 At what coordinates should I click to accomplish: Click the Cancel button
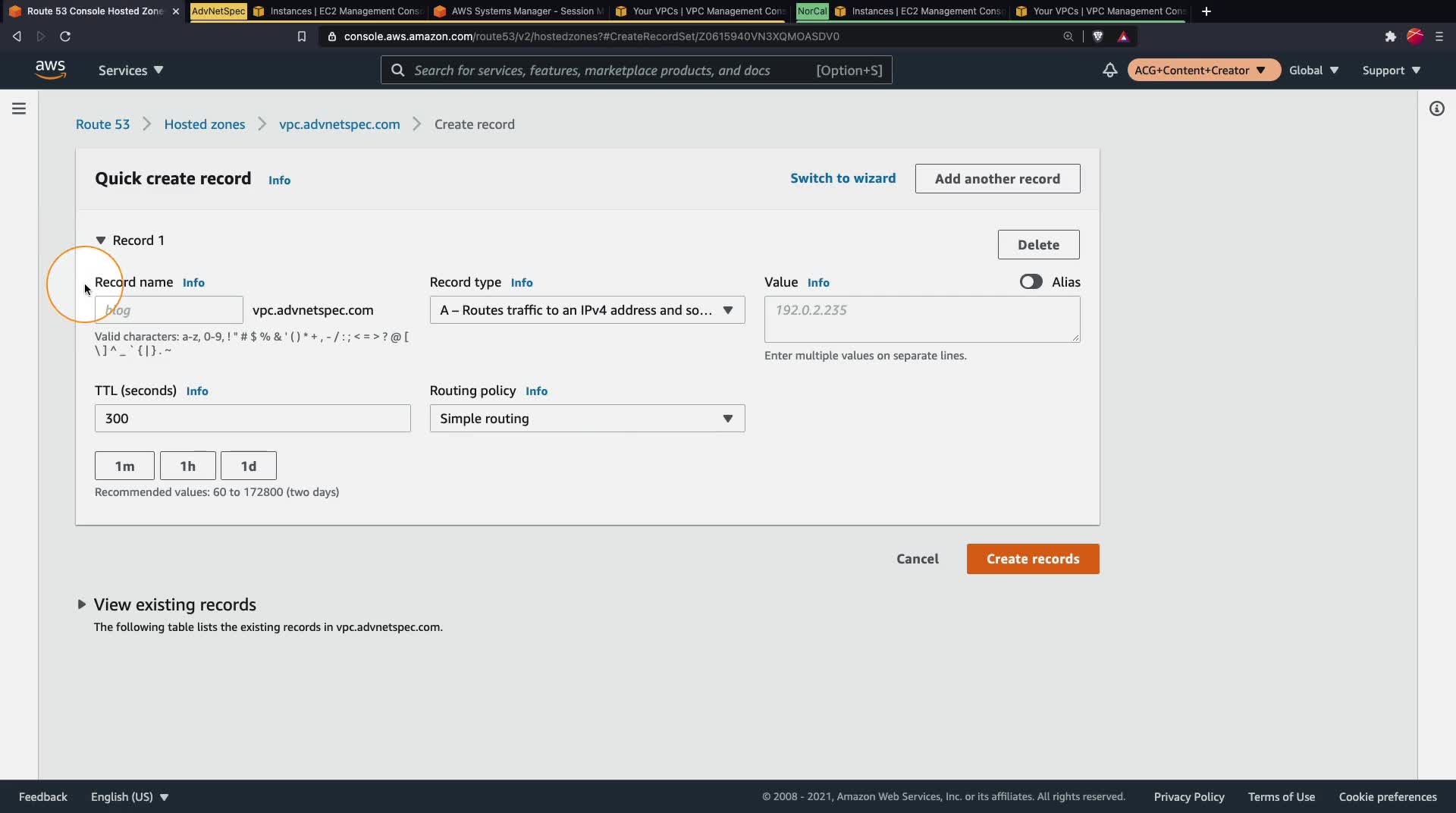coord(918,559)
